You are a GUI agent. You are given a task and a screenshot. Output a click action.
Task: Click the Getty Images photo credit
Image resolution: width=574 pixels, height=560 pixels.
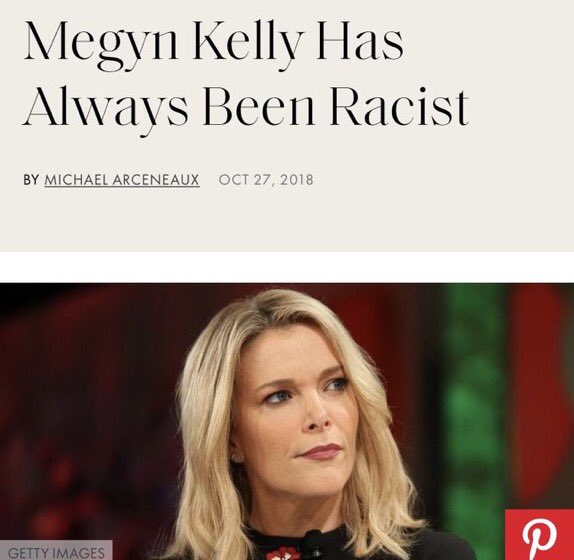pyautogui.click(x=56, y=552)
